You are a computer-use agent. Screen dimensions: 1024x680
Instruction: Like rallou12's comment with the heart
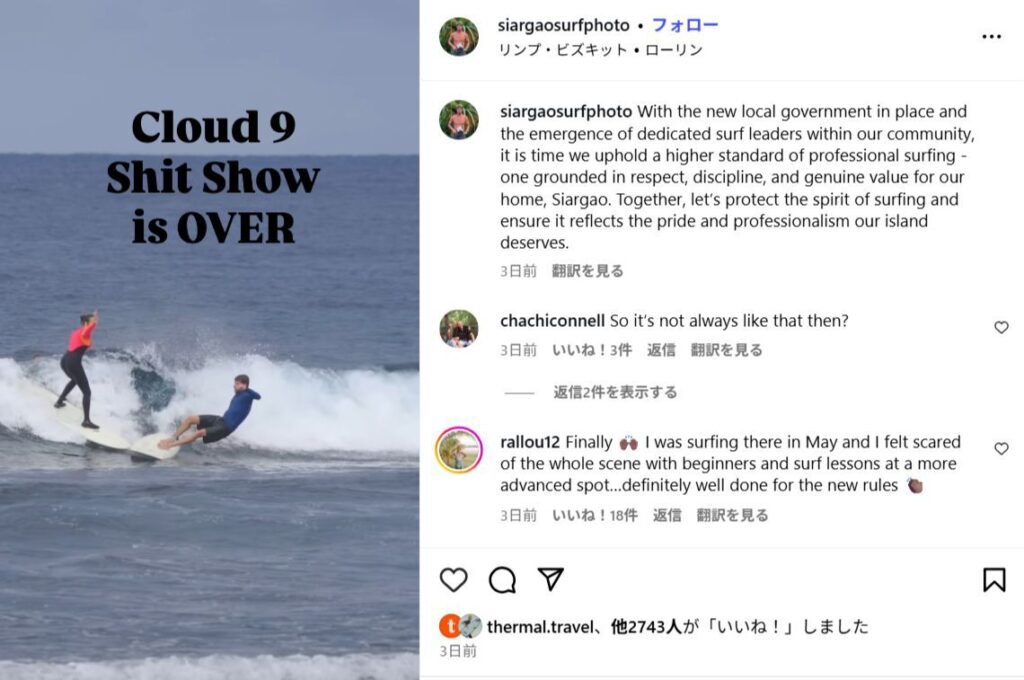coord(1001,449)
